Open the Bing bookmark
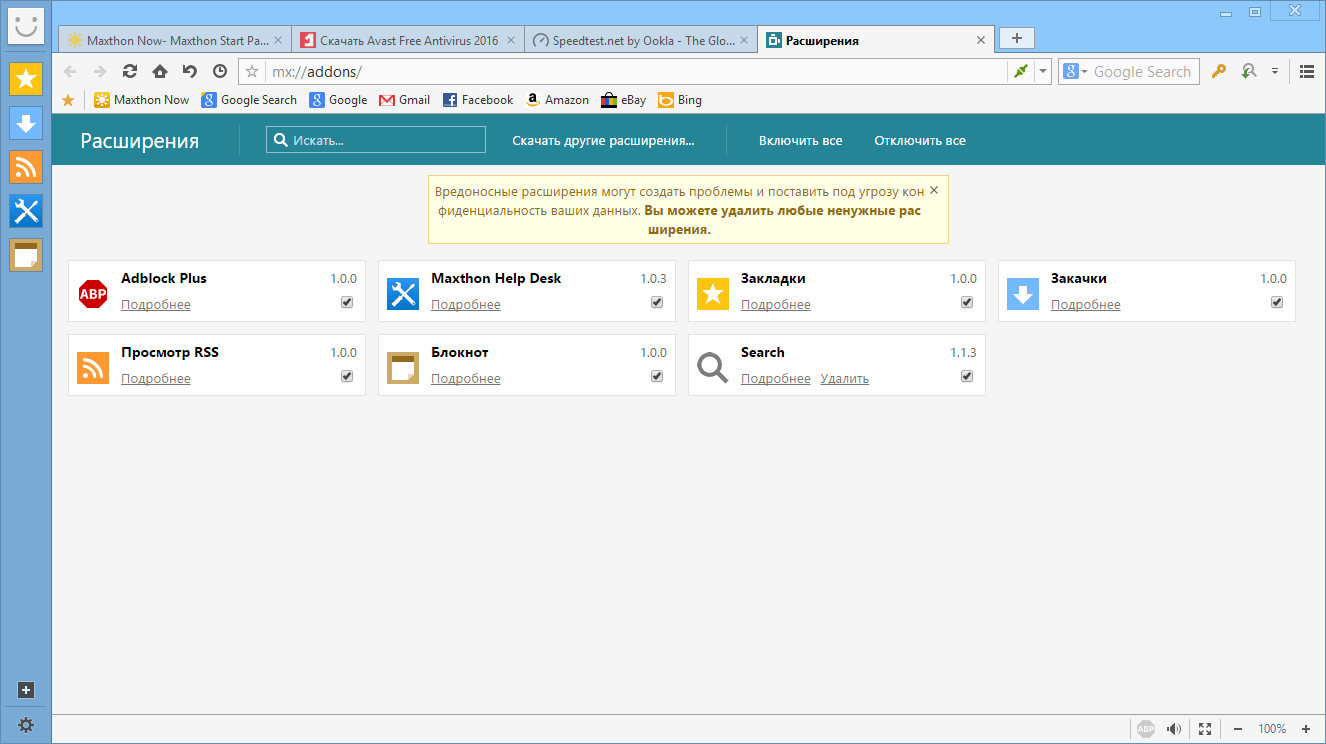 (x=680, y=100)
